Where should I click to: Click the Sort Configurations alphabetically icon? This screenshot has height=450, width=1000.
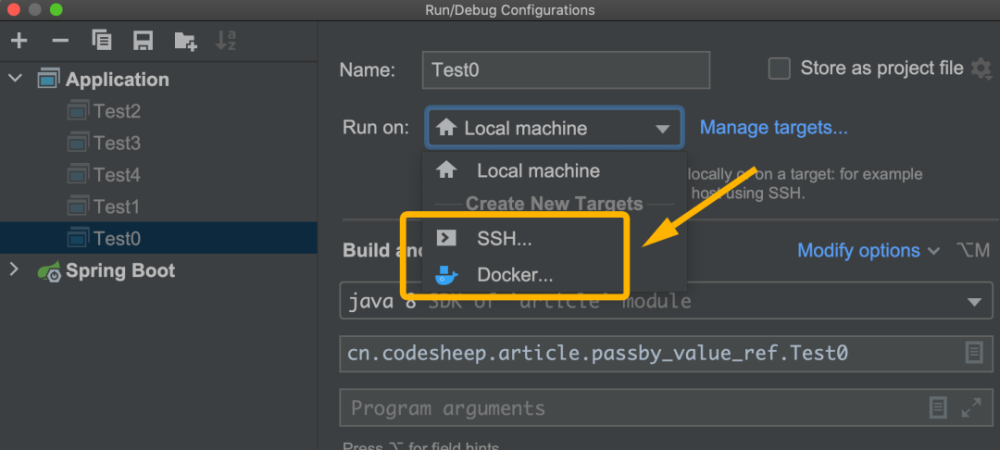(226, 40)
